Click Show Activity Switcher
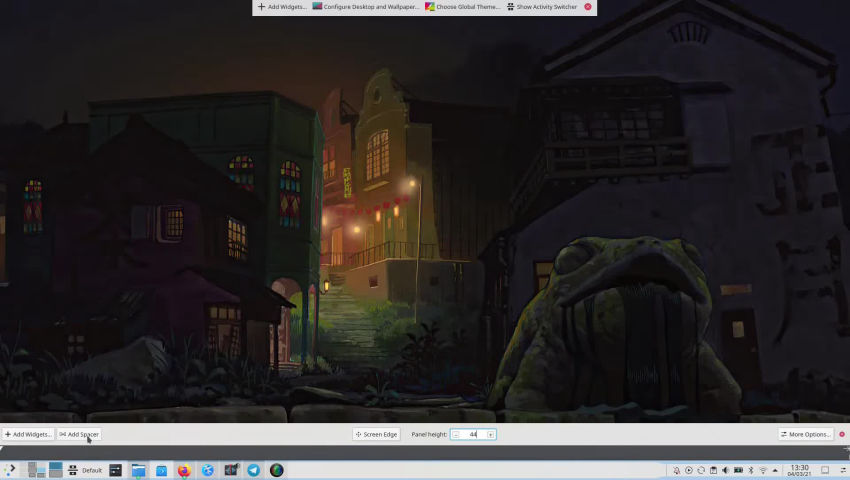The height and width of the screenshot is (480, 850). [542, 7]
